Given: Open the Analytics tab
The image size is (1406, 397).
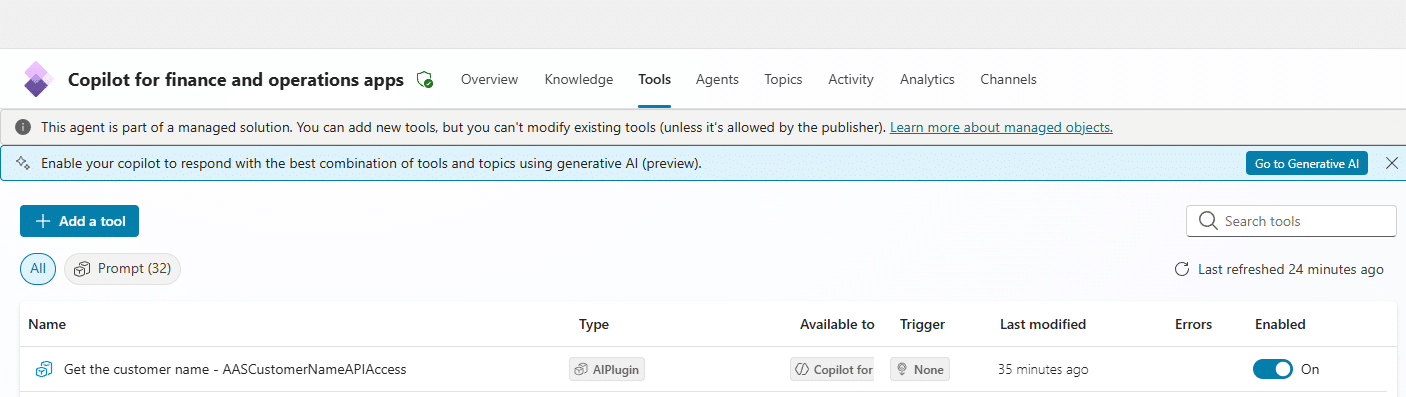Looking at the screenshot, I should coord(927,79).
